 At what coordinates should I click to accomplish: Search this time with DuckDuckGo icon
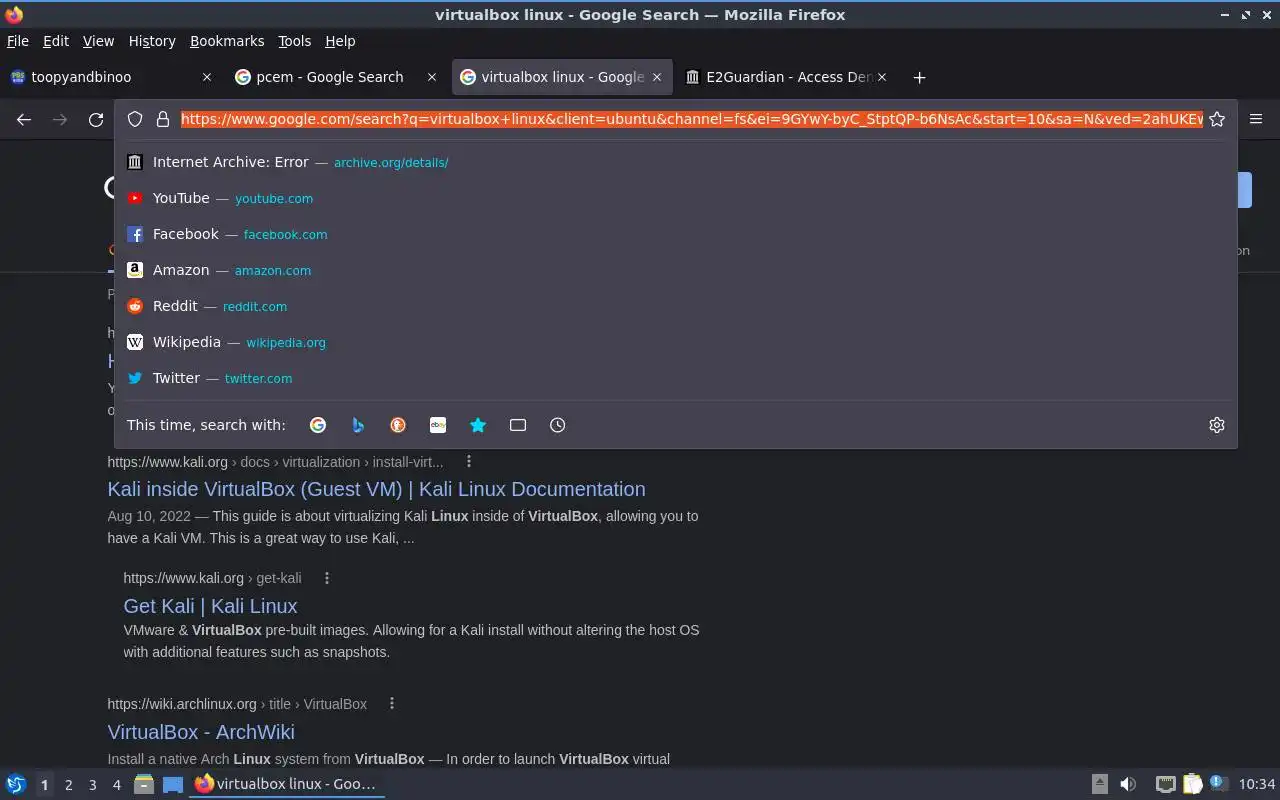398,425
